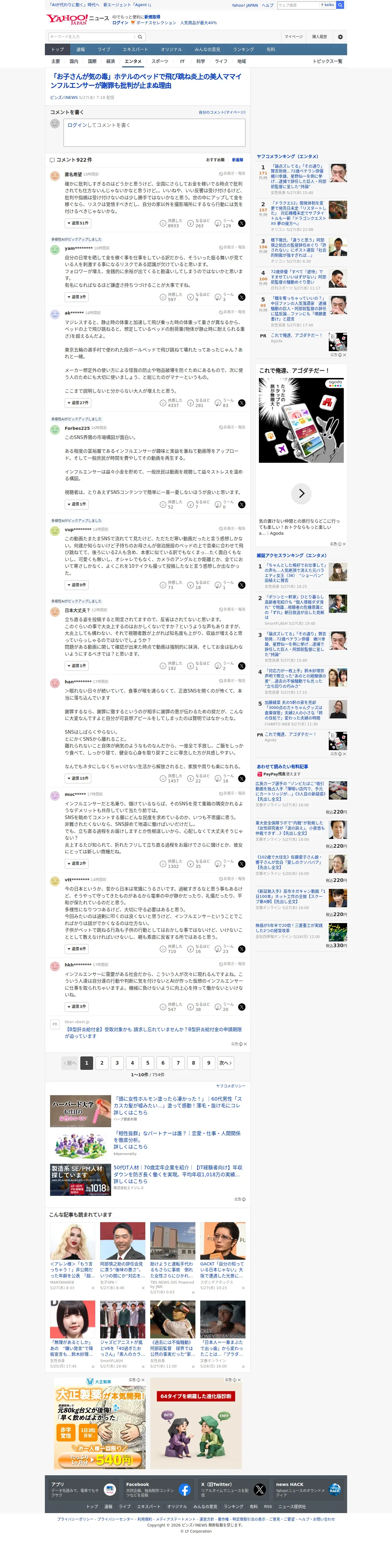This screenshot has width=392, height=1568.
Task: Click the keyword search input field
Action: tap(93, 37)
